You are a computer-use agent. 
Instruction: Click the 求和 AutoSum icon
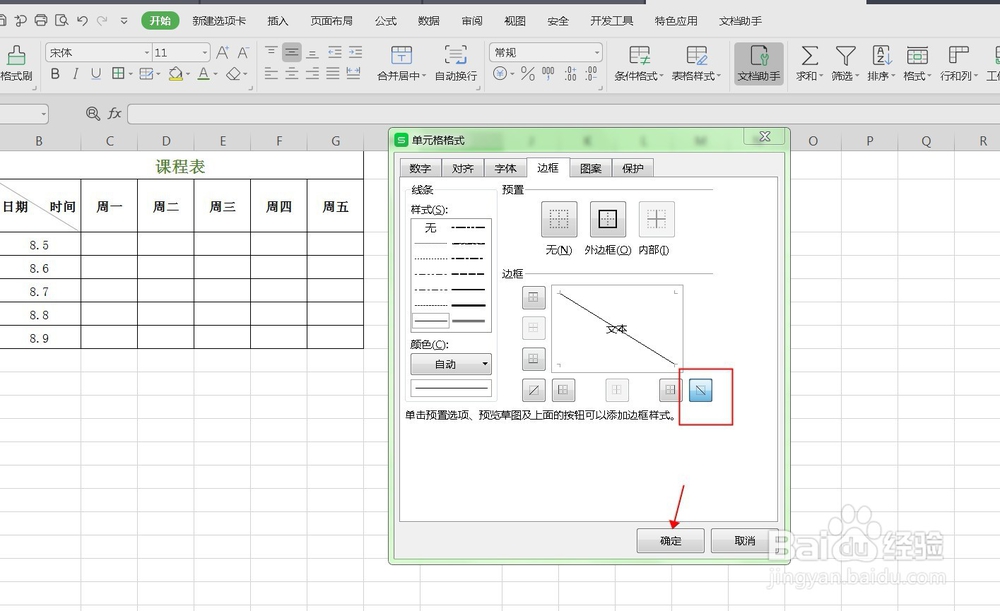click(810, 57)
